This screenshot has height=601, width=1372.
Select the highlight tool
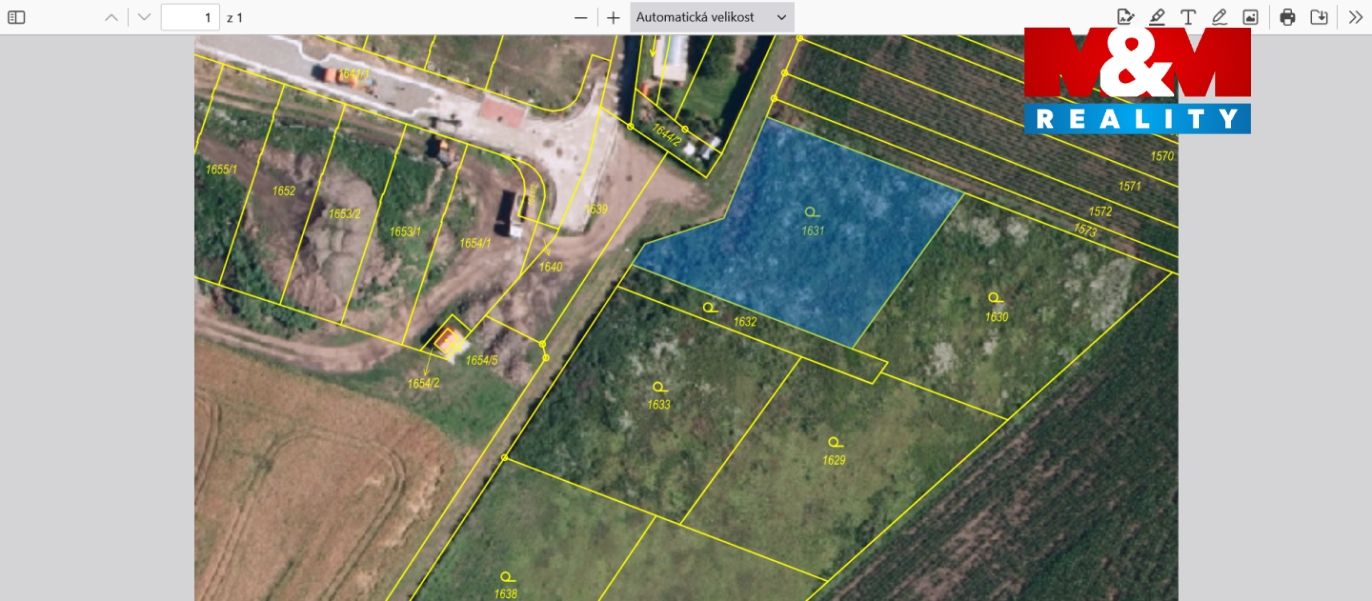(1157, 17)
